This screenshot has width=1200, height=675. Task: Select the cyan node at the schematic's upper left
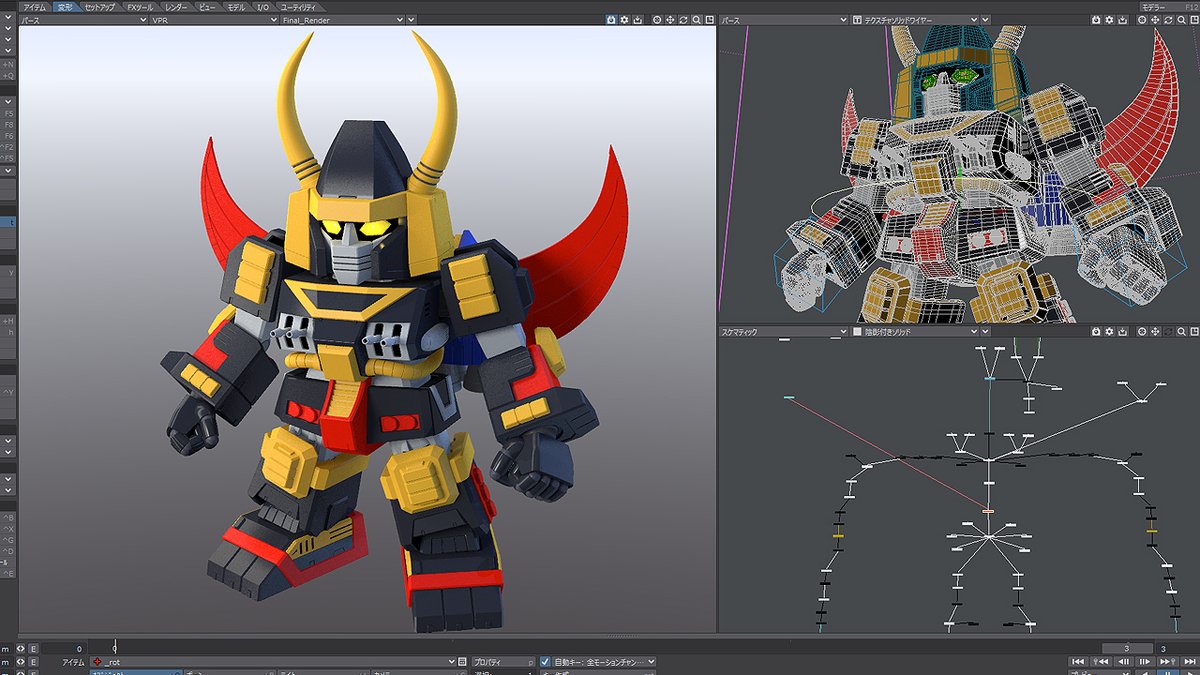789,398
